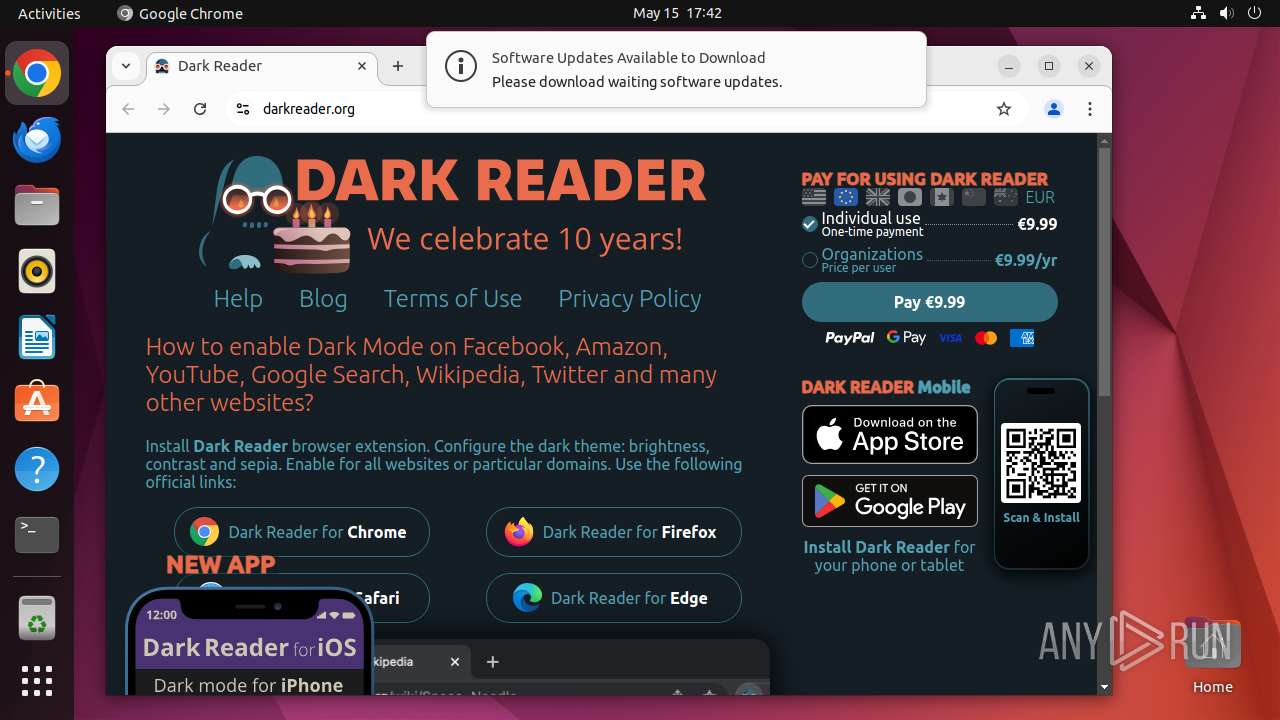The image size is (1280, 720).
Task: Click the 'Install Dark Reader for your phone' text
Action: coord(889,556)
